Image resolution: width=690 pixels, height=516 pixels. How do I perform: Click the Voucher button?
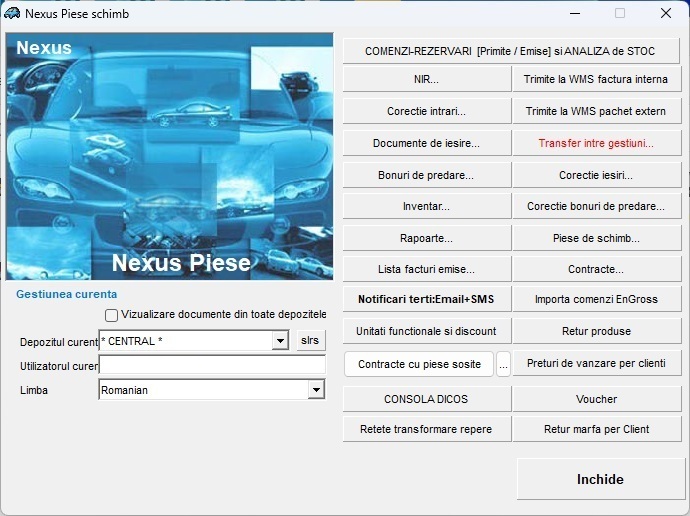click(596, 399)
